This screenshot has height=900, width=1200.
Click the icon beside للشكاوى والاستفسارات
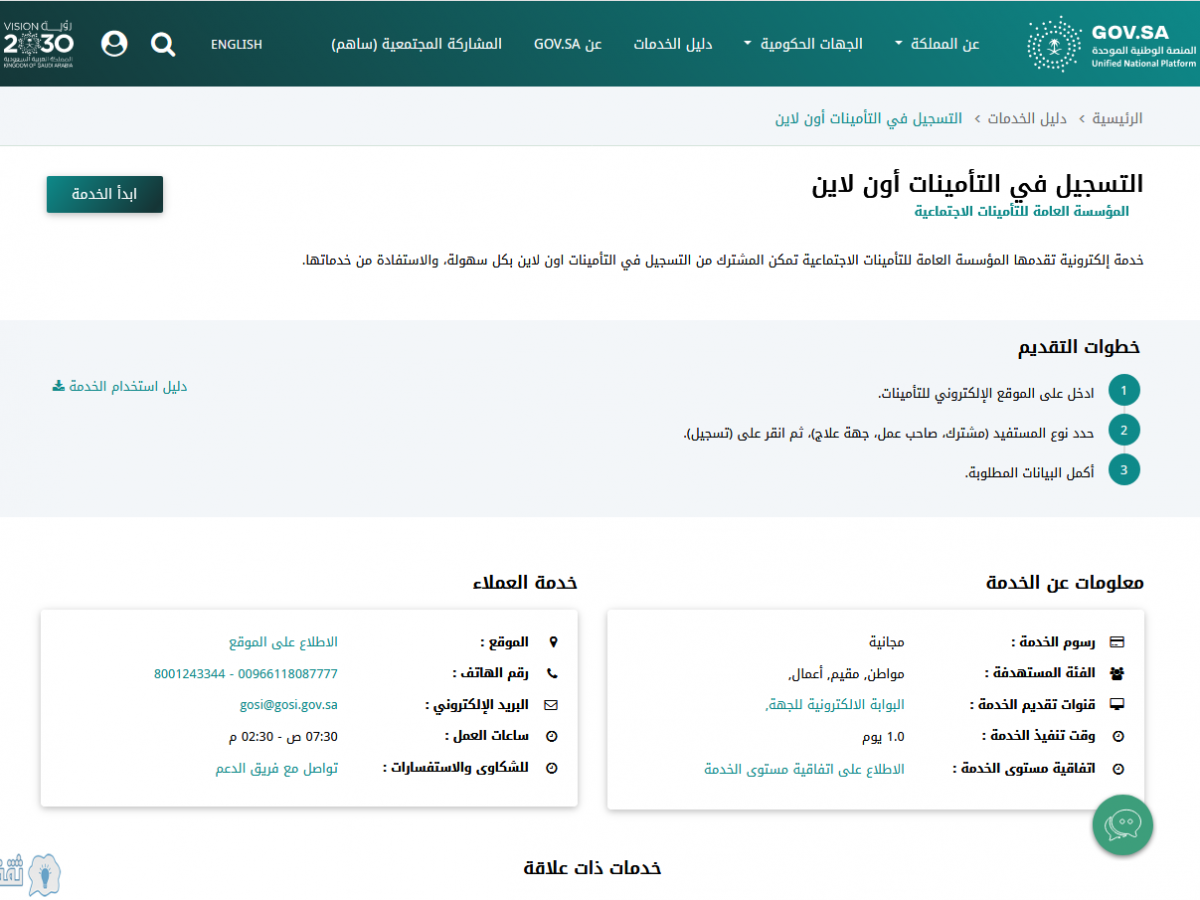pyautogui.click(x=552, y=769)
